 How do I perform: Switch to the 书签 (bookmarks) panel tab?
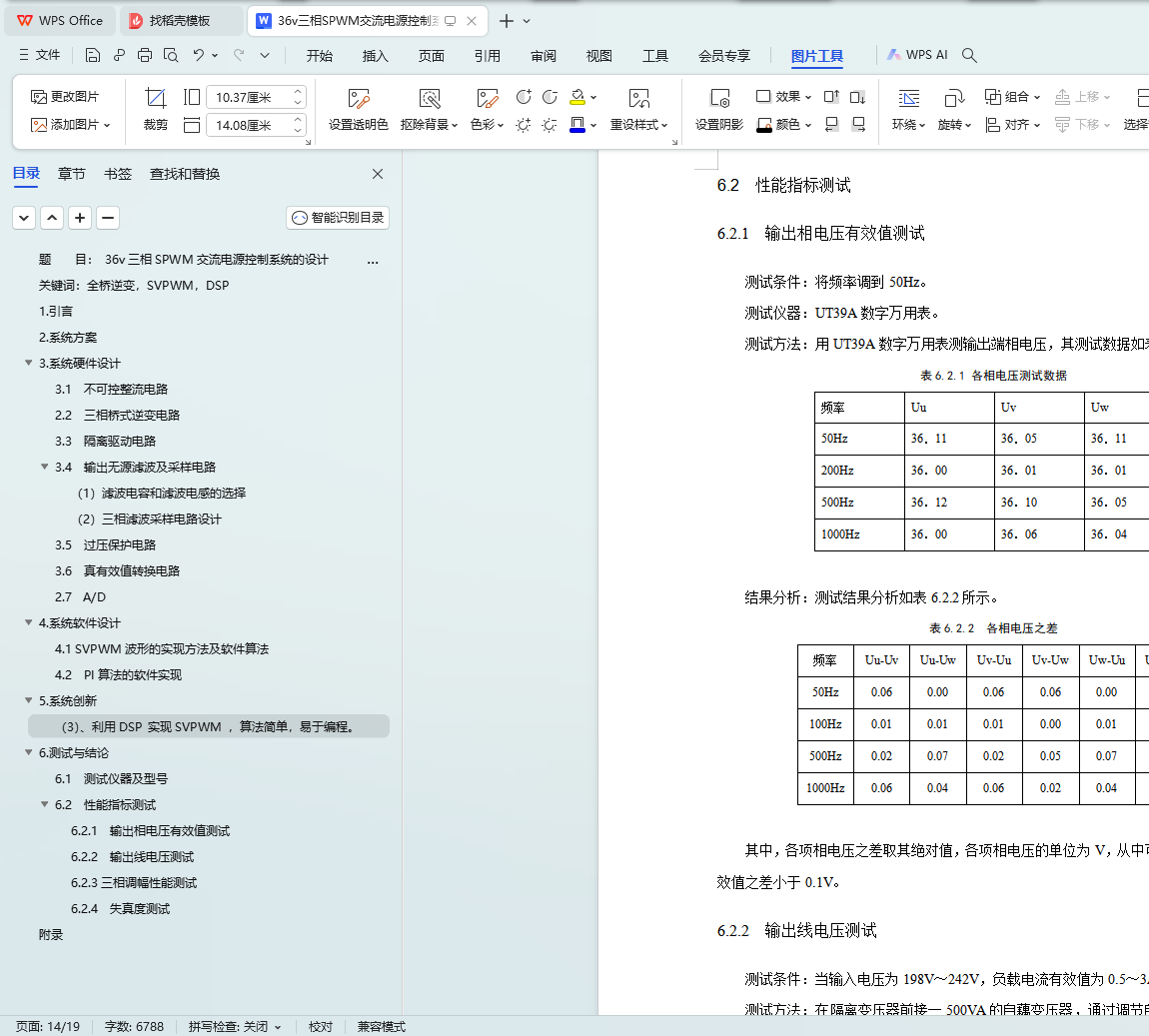(117, 174)
